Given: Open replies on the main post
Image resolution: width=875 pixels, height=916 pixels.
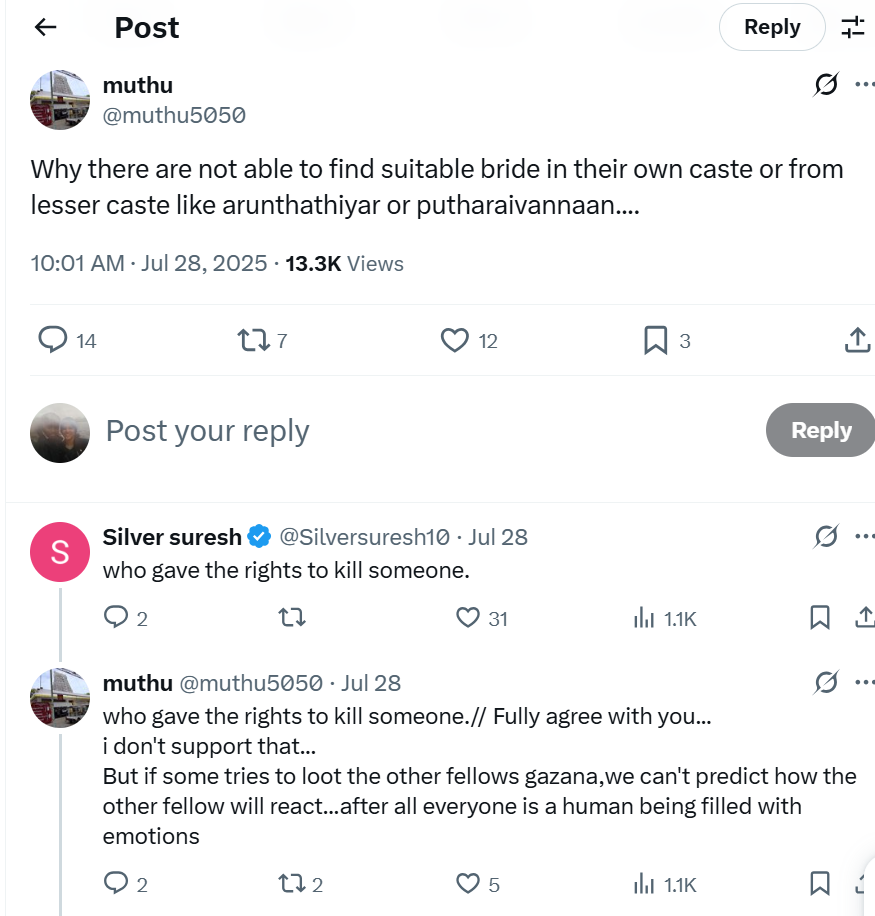Looking at the screenshot, I should pos(52,341).
